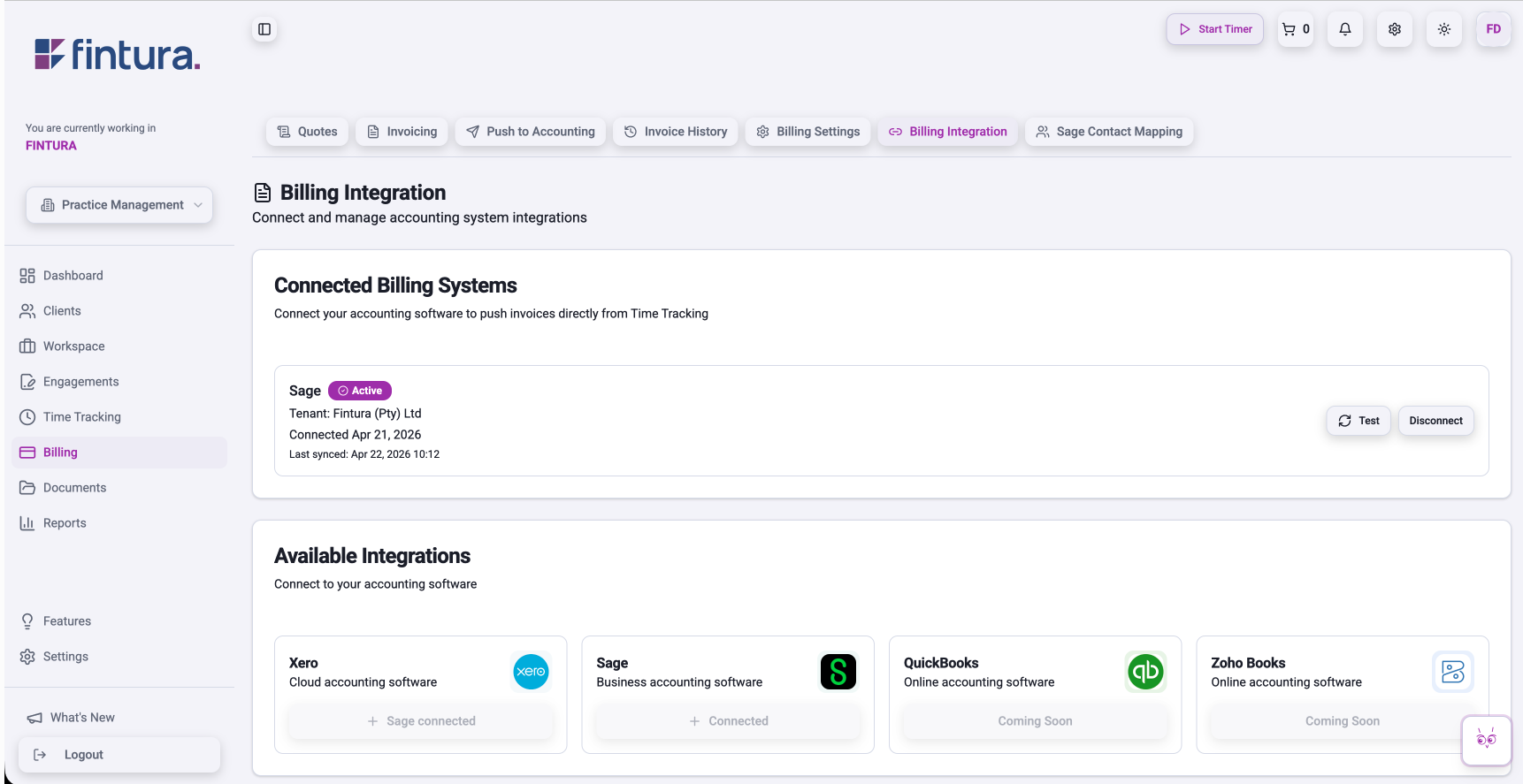Test the Sage connection
Screen dimensions: 1523x784
[1358, 421]
